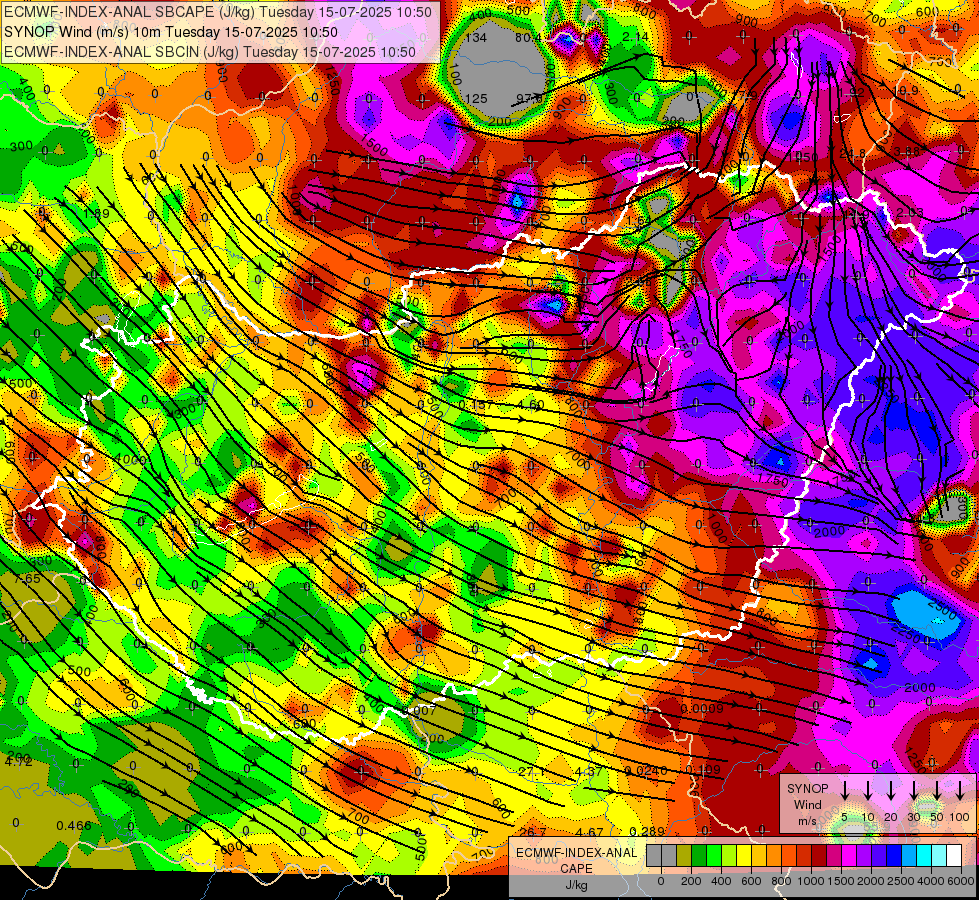Image resolution: width=979 pixels, height=900 pixels.
Task: Click the wind arrow above 10 m/s
Action: pyautogui.click(x=868, y=791)
